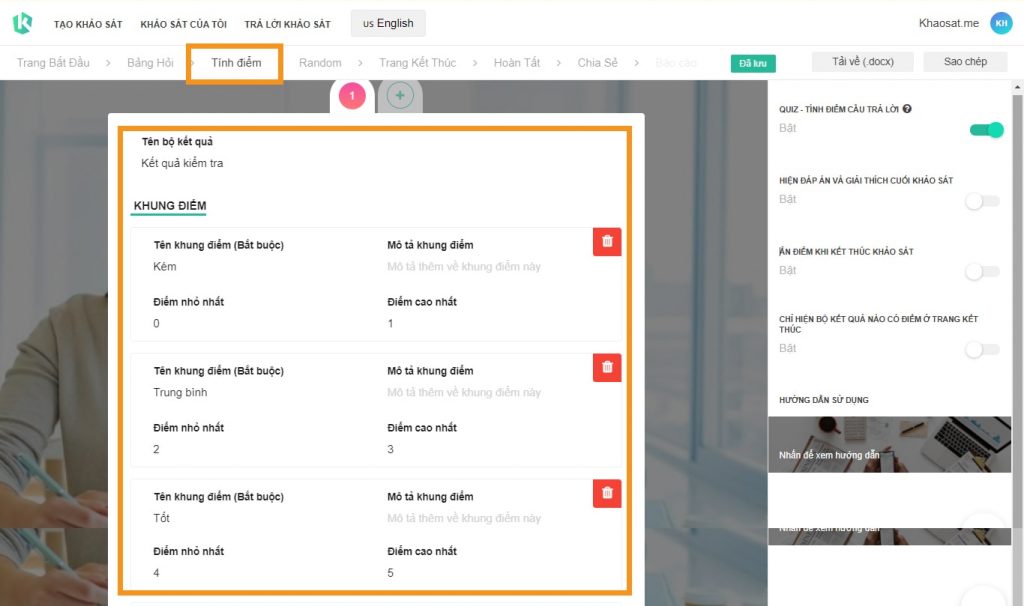Add a new result set tab
The width and height of the screenshot is (1024, 606).
click(x=400, y=96)
